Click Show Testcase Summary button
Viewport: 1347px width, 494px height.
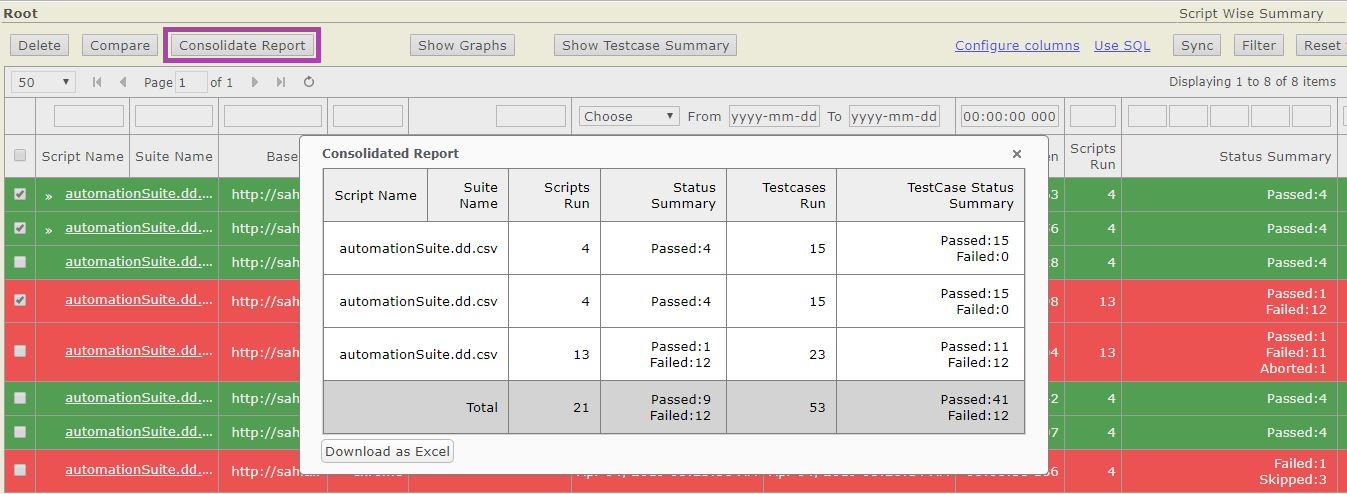(645, 45)
